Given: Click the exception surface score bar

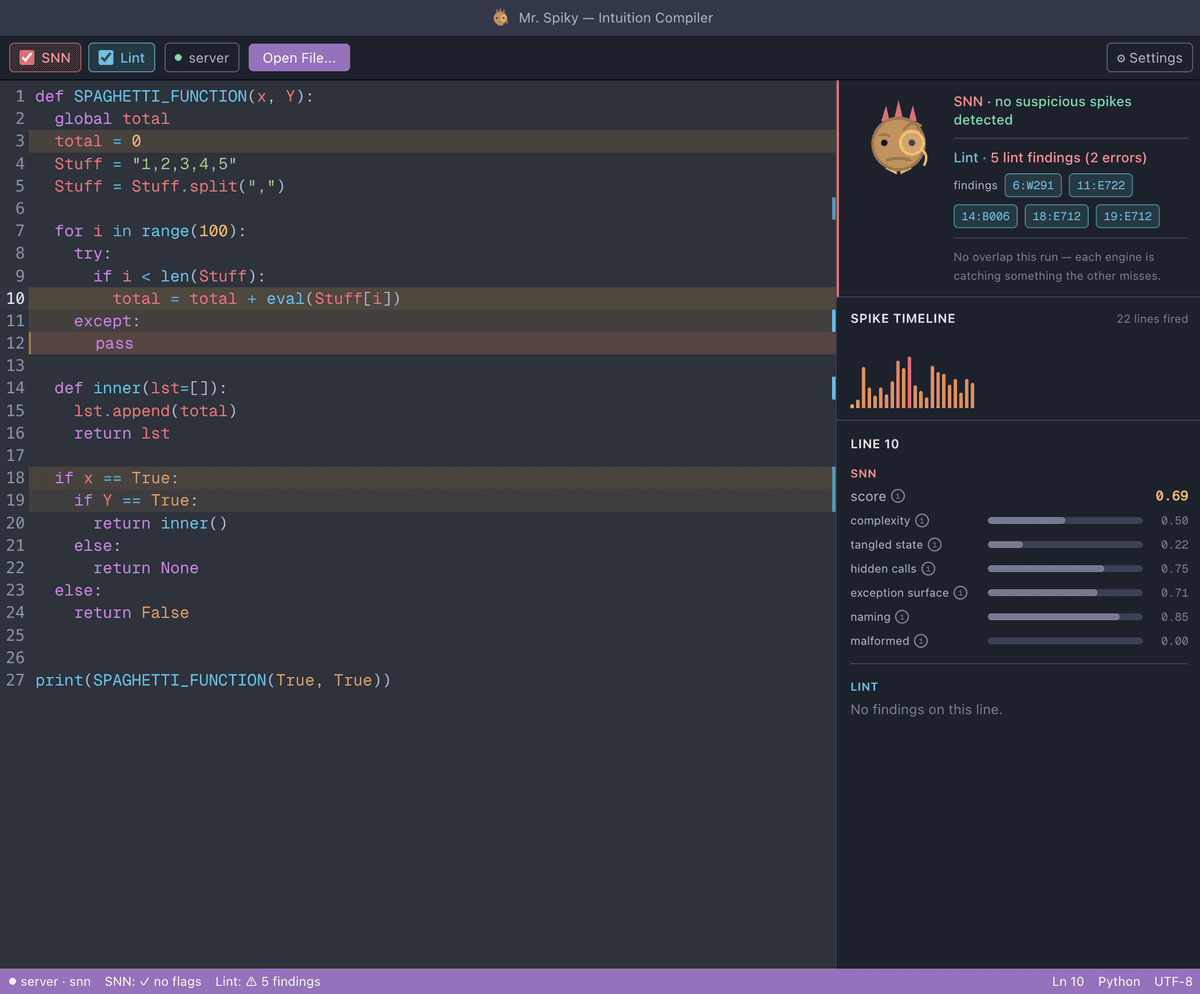Looking at the screenshot, I should (x=1065, y=593).
